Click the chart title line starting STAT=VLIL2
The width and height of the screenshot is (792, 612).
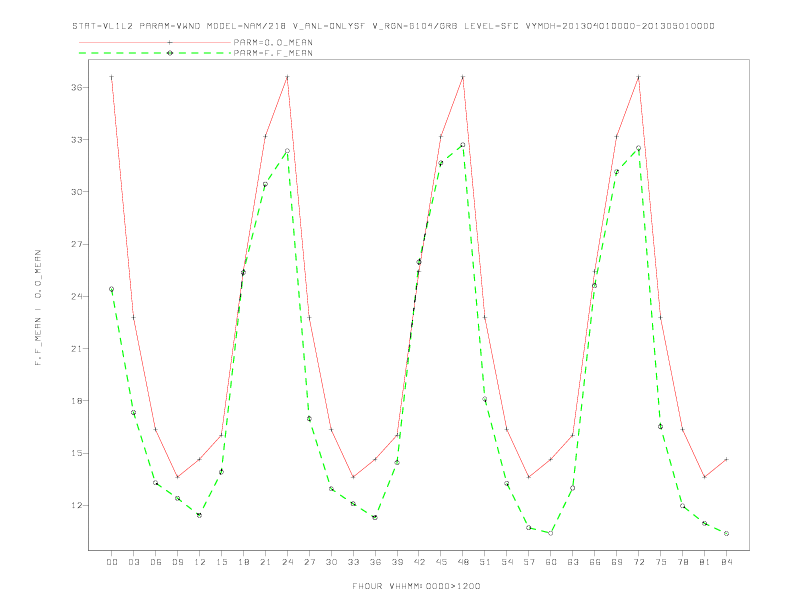pyautogui.click(x=393, y=26)
